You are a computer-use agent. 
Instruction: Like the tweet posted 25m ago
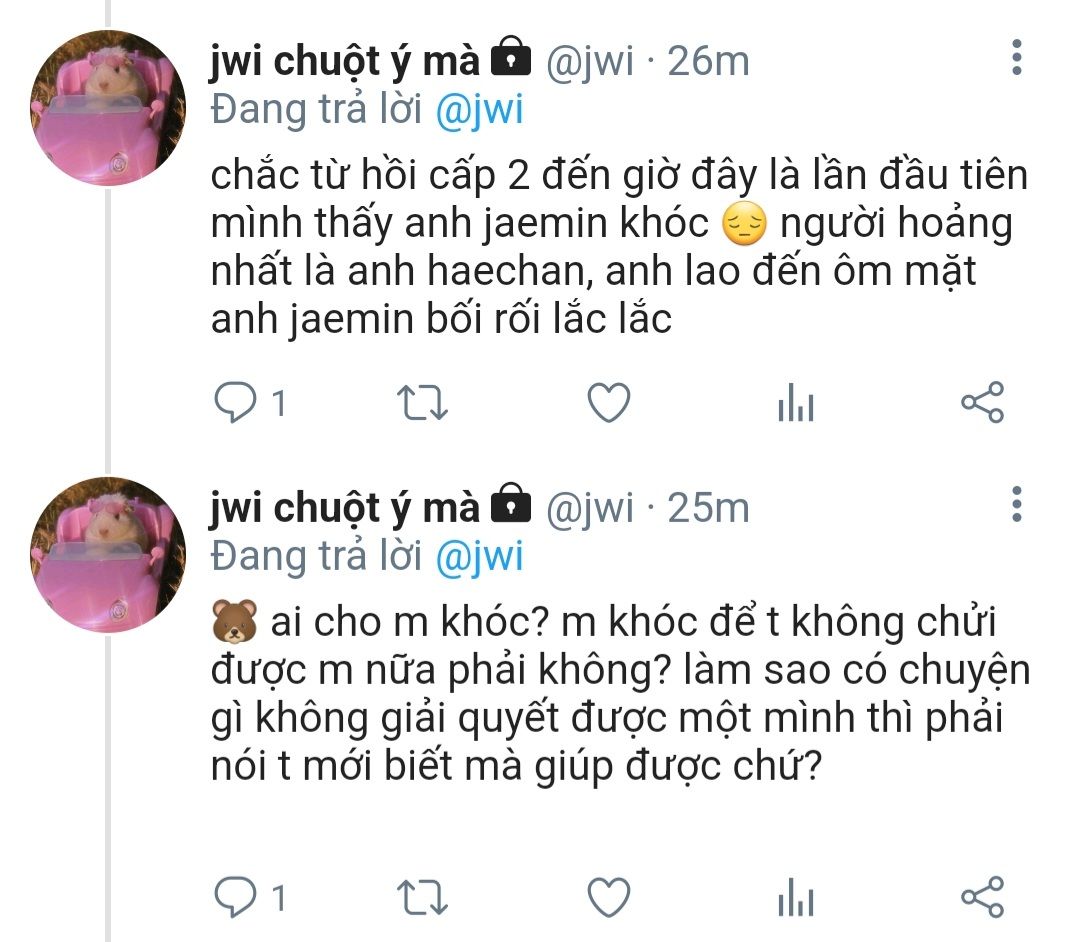[x=608, y=897]
